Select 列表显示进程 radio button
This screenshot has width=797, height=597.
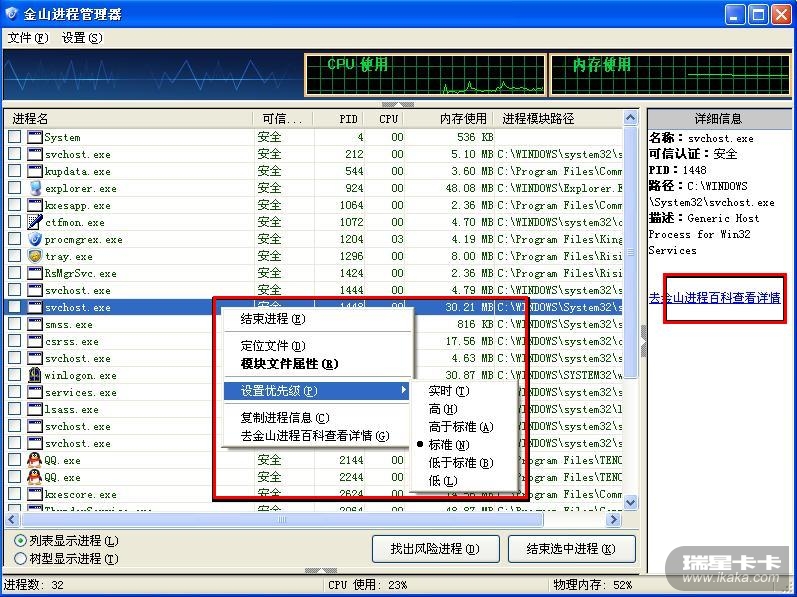pos(20,541)
